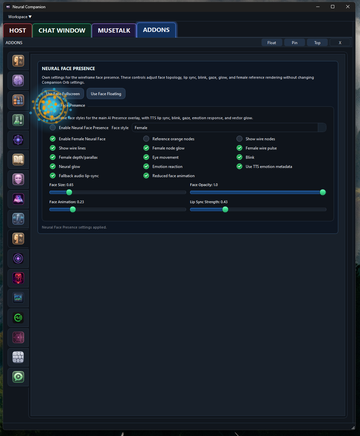
Task: Open the white keypad grid addon
Action: 18,357
